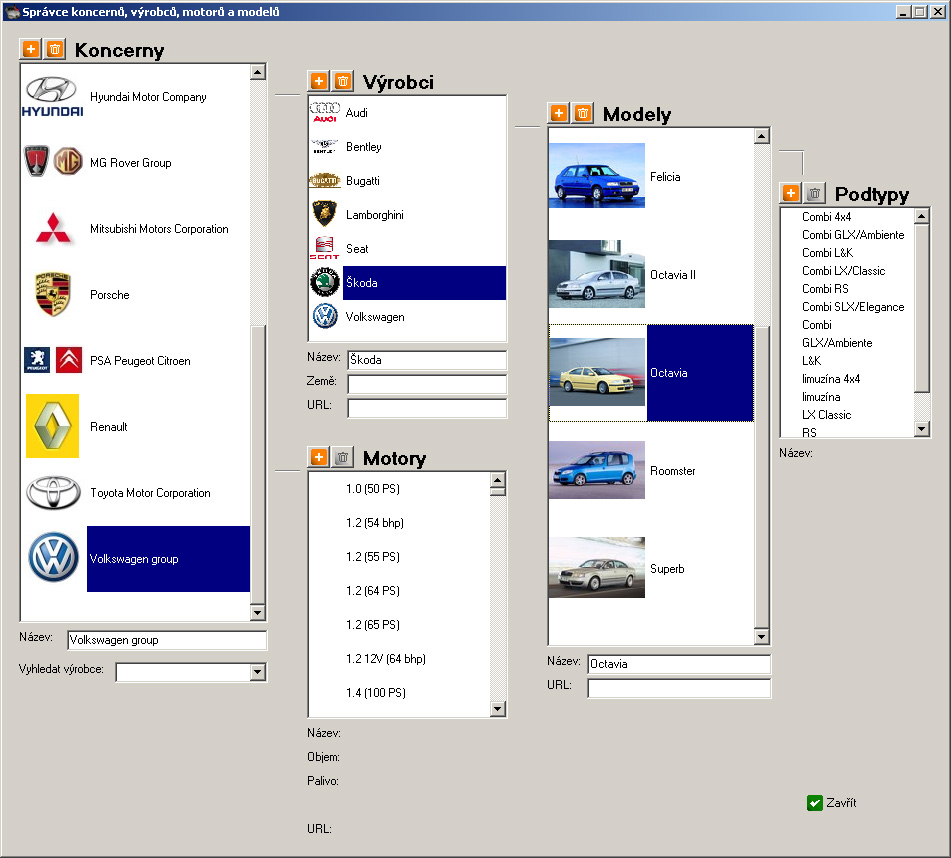The image size is (951, 858).
Task: Click the Audi rings logo
Action: coord(325,112)
